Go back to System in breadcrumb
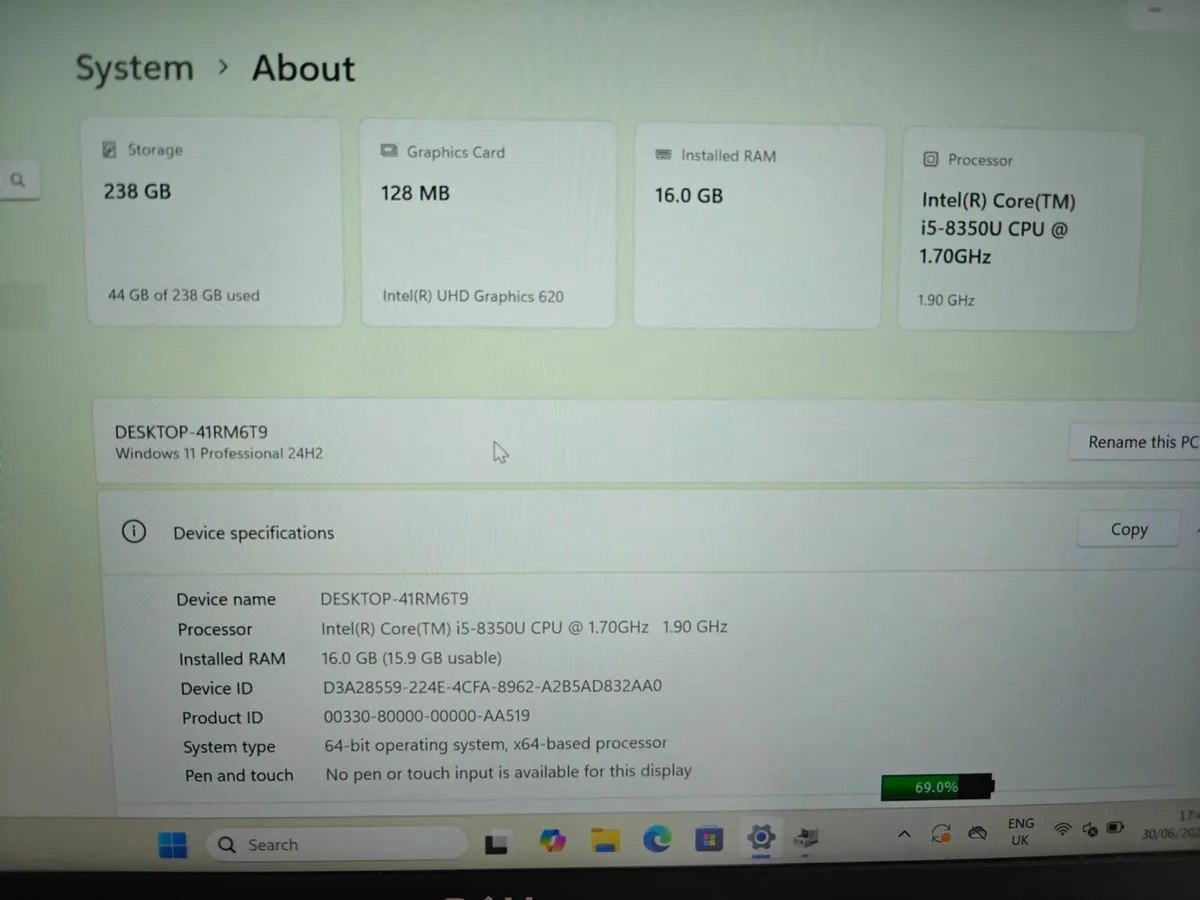This screenshot has width=1200, height=900. (x=135, y=68)
